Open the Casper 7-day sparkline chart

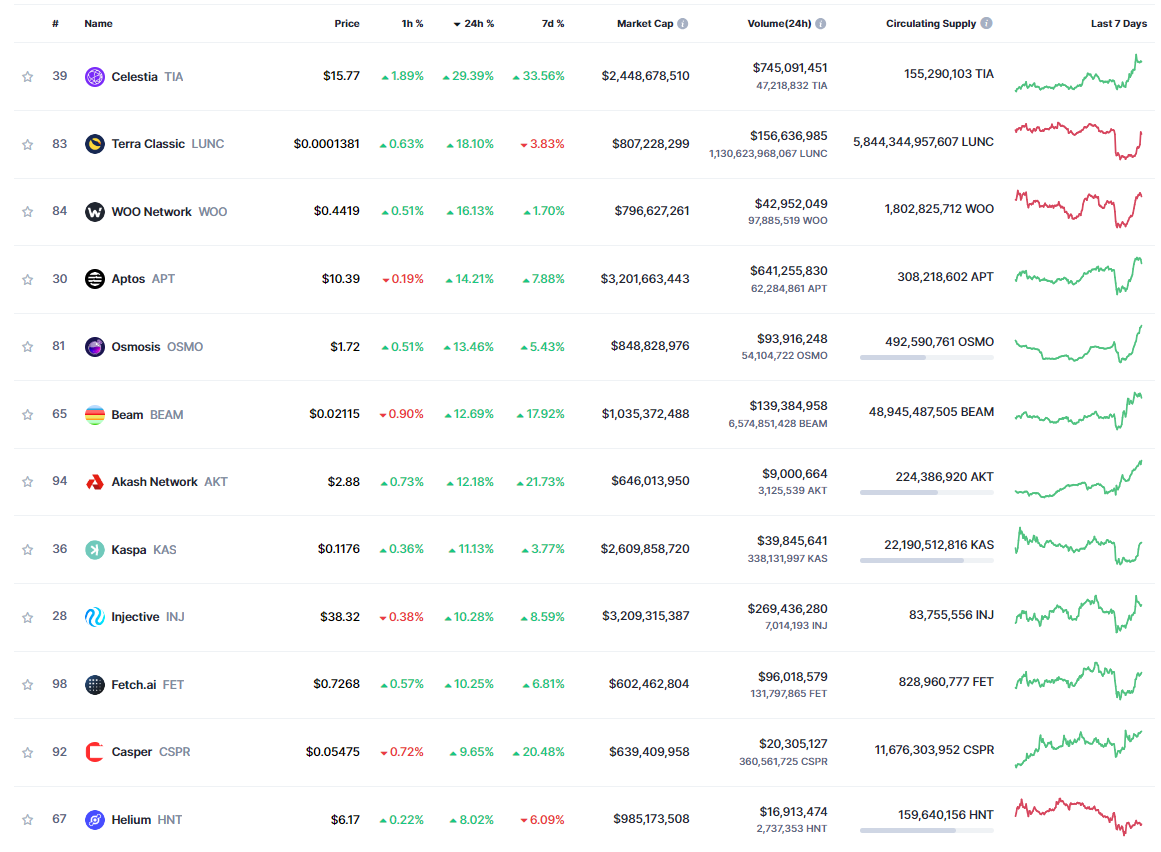(x=1078, y=749)
